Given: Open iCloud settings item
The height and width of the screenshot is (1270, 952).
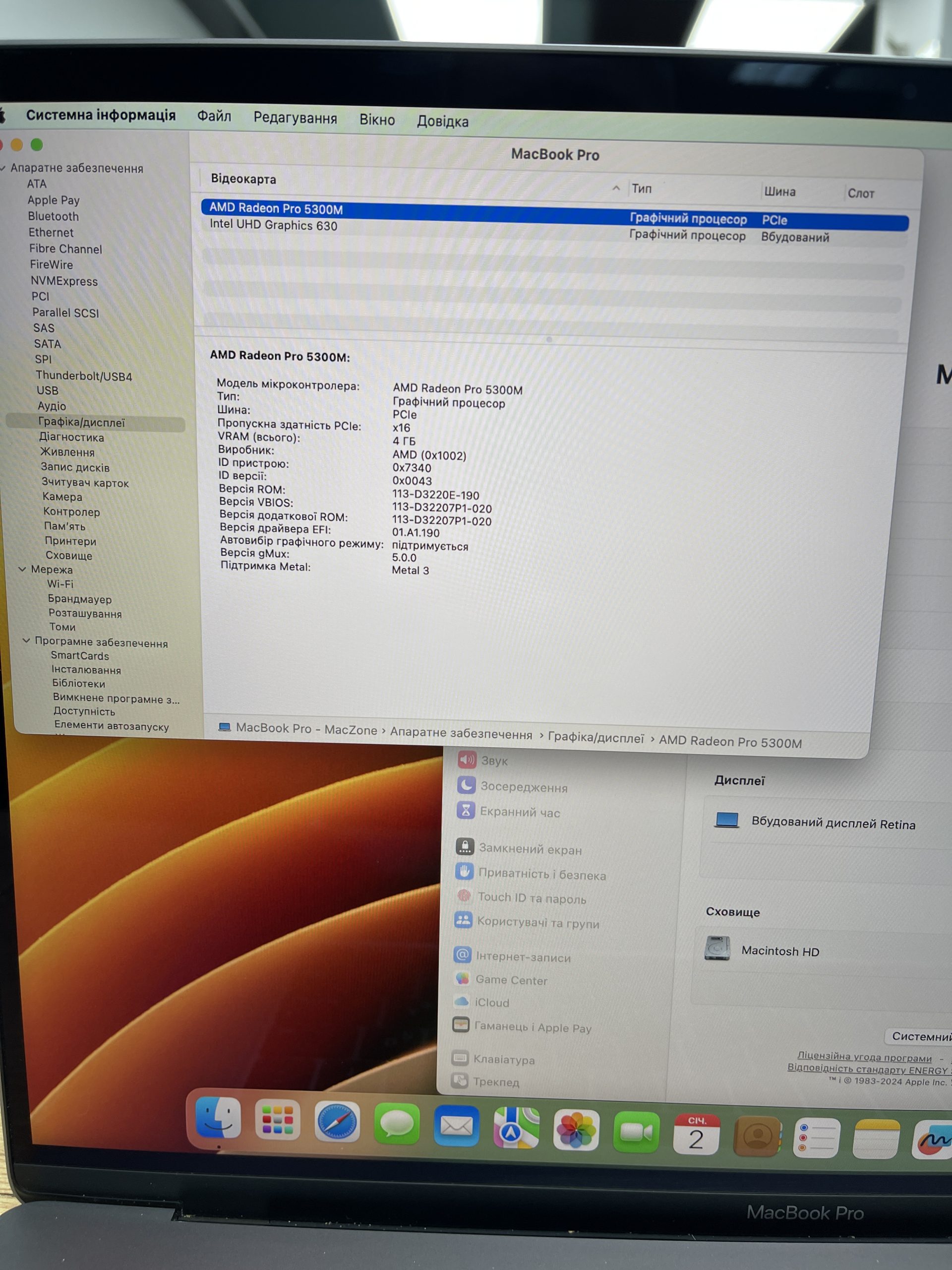Looking at the screenshot, I should (x=481, y=1003).
